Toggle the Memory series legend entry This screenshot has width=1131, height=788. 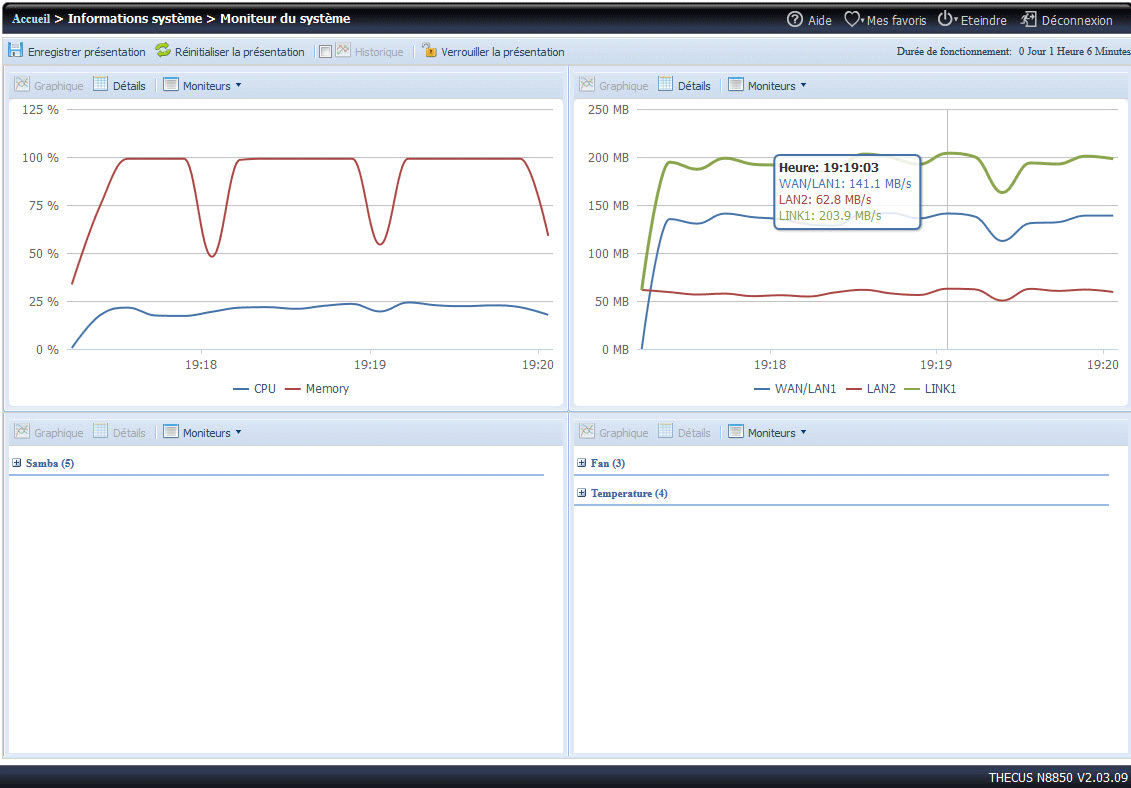pos(317,389)
